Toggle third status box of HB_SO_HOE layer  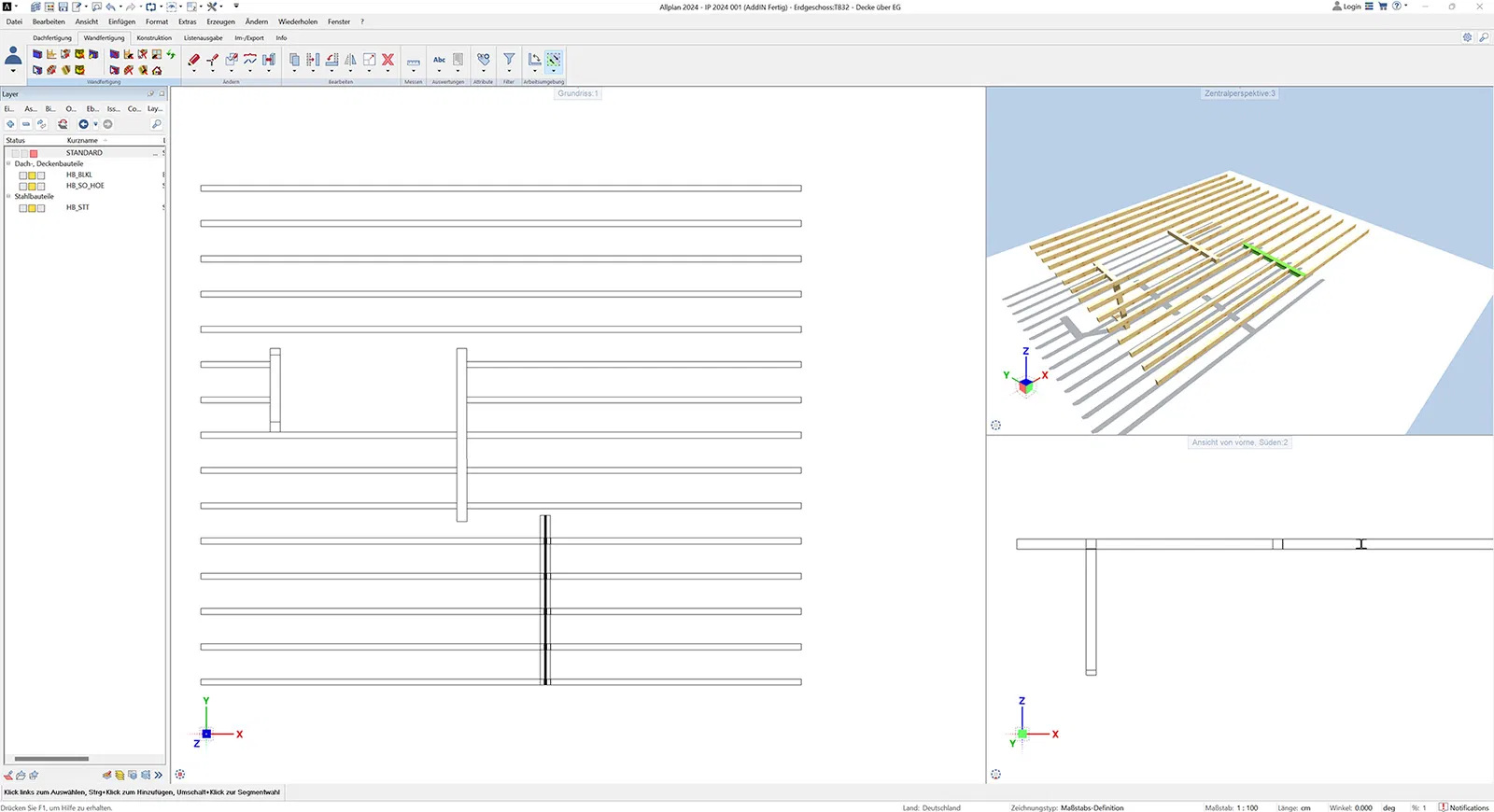(x=41, y=187)
